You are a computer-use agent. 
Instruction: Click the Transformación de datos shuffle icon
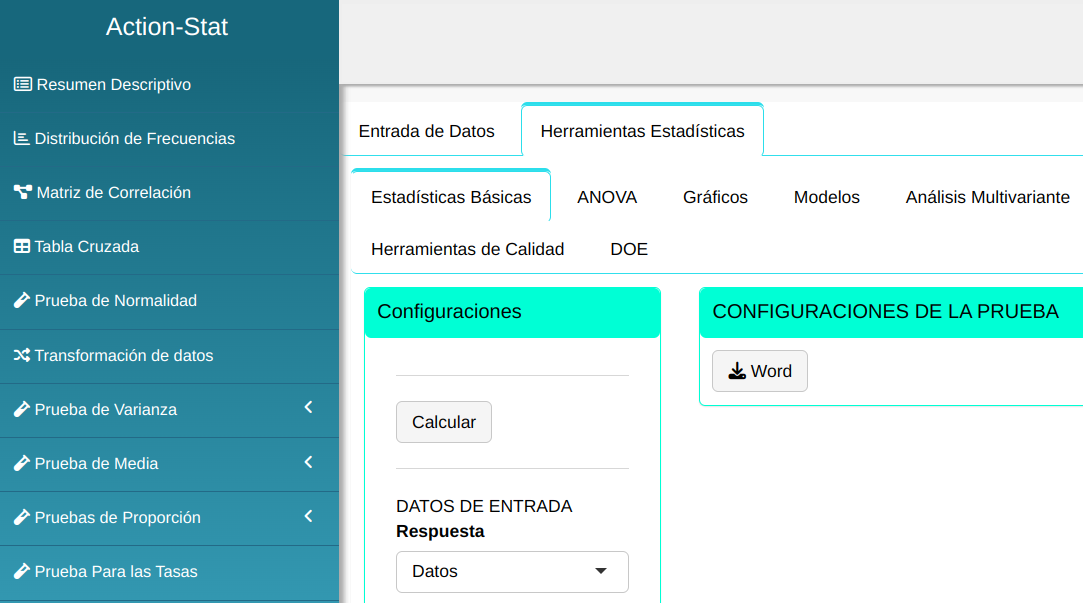click(x=21, y=356)
